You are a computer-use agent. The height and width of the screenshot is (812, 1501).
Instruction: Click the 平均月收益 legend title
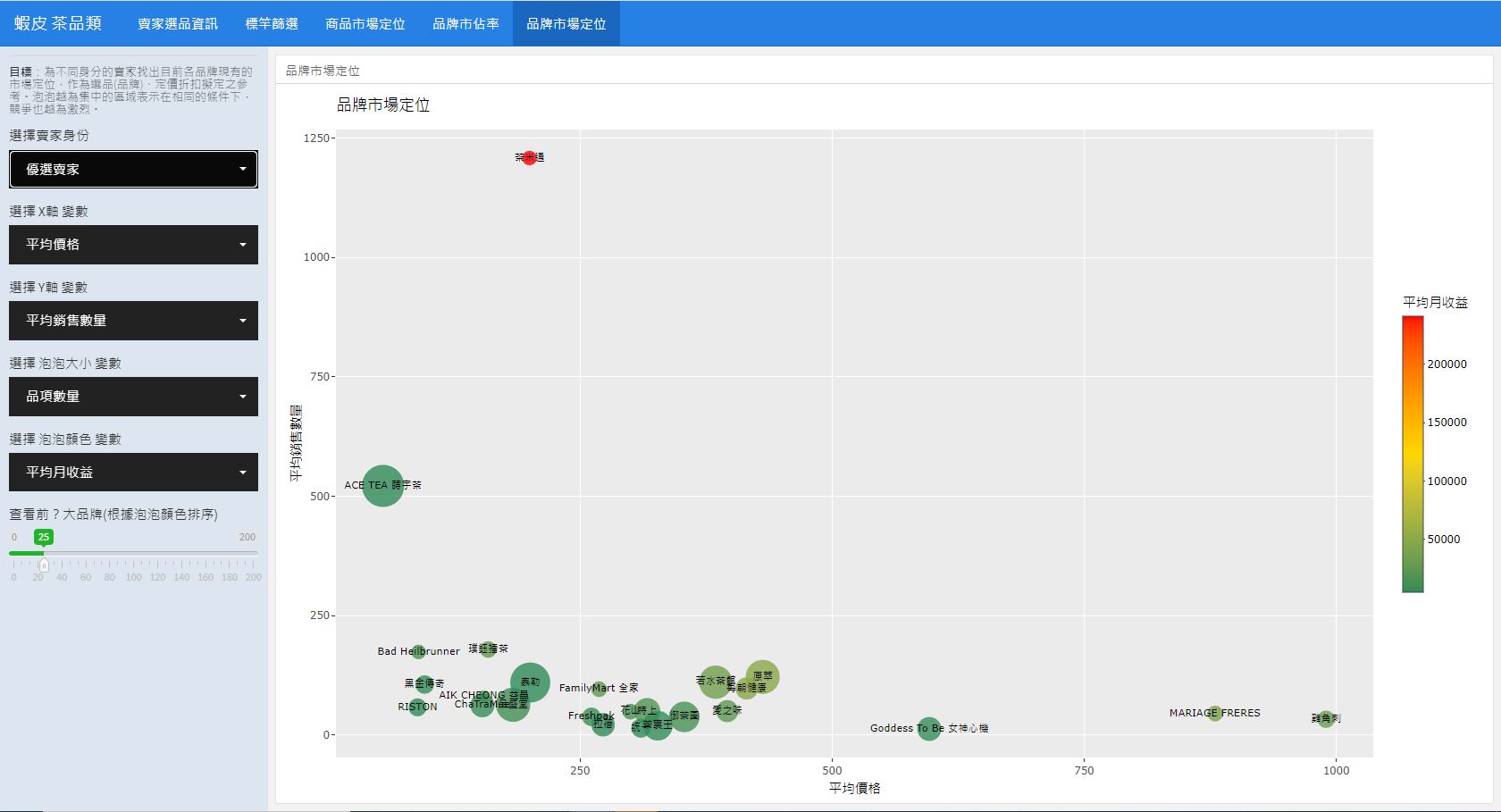coord(1435,303)
